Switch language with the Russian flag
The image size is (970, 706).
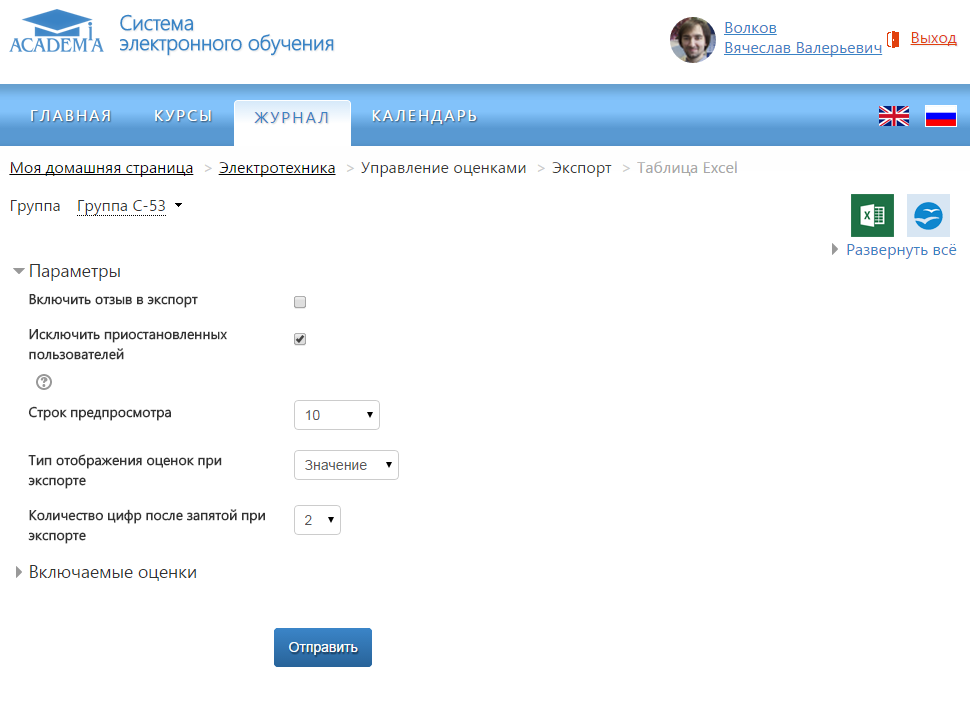pos(940,116)
